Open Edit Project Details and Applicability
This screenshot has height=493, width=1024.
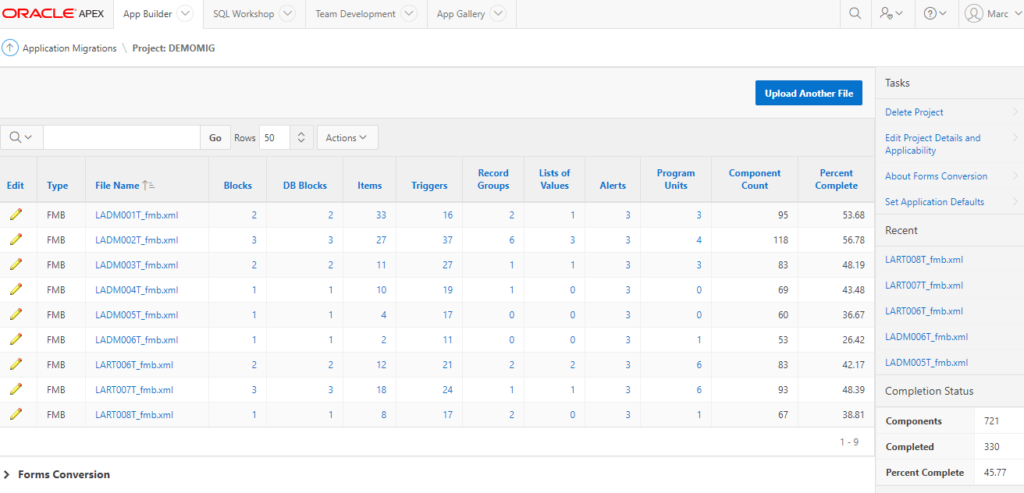933,144
